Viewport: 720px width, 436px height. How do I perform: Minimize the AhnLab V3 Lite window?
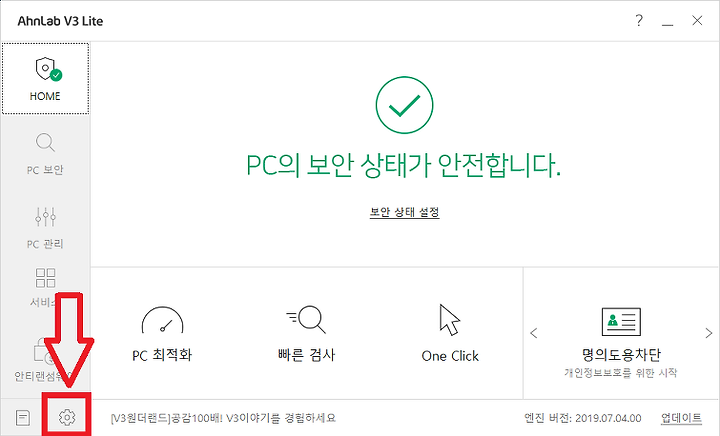coord(667,22)
